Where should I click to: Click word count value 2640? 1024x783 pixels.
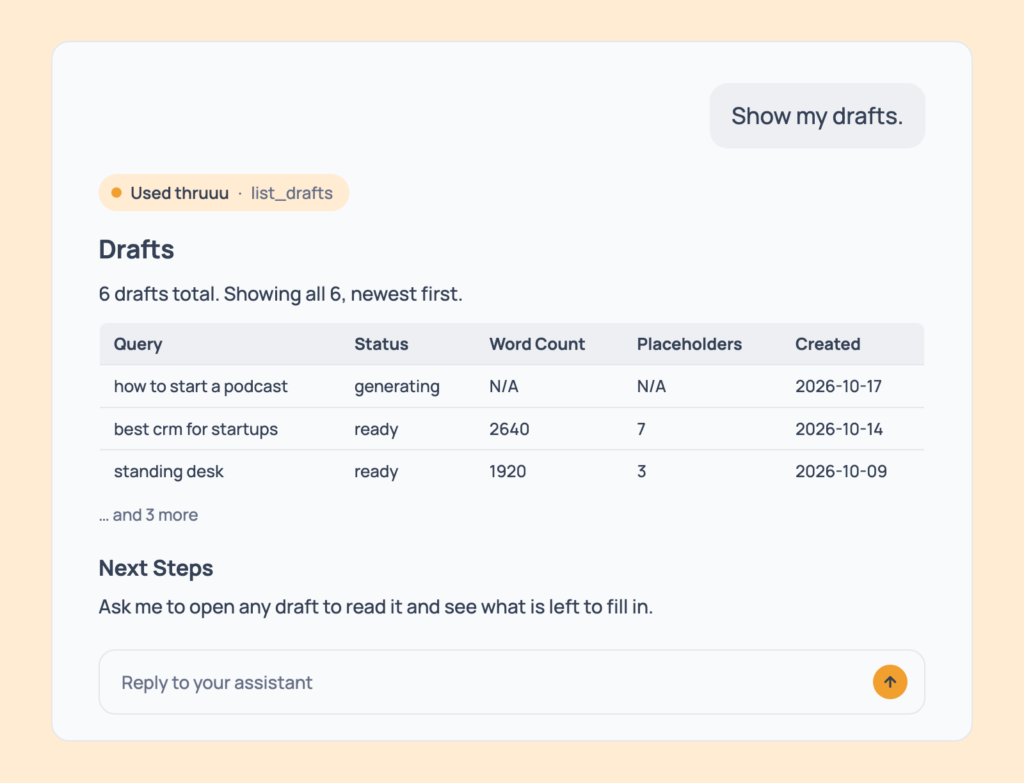[x=509, y=429]
